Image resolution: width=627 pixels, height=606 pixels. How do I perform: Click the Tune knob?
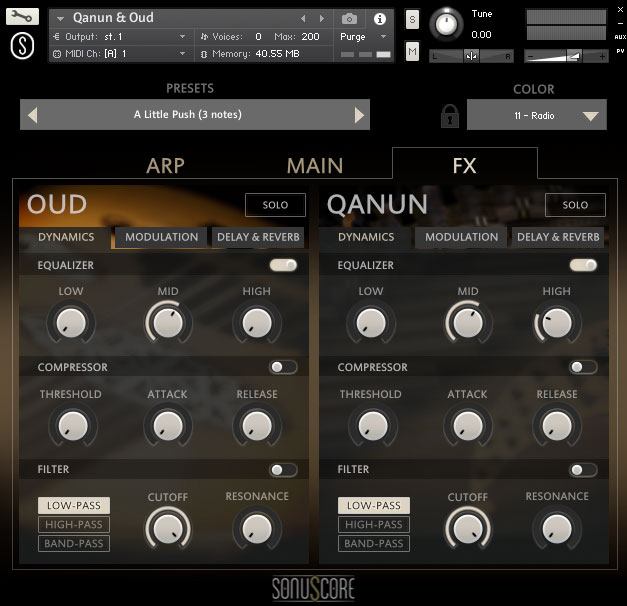pyautogui.click(x=446, y=24)
